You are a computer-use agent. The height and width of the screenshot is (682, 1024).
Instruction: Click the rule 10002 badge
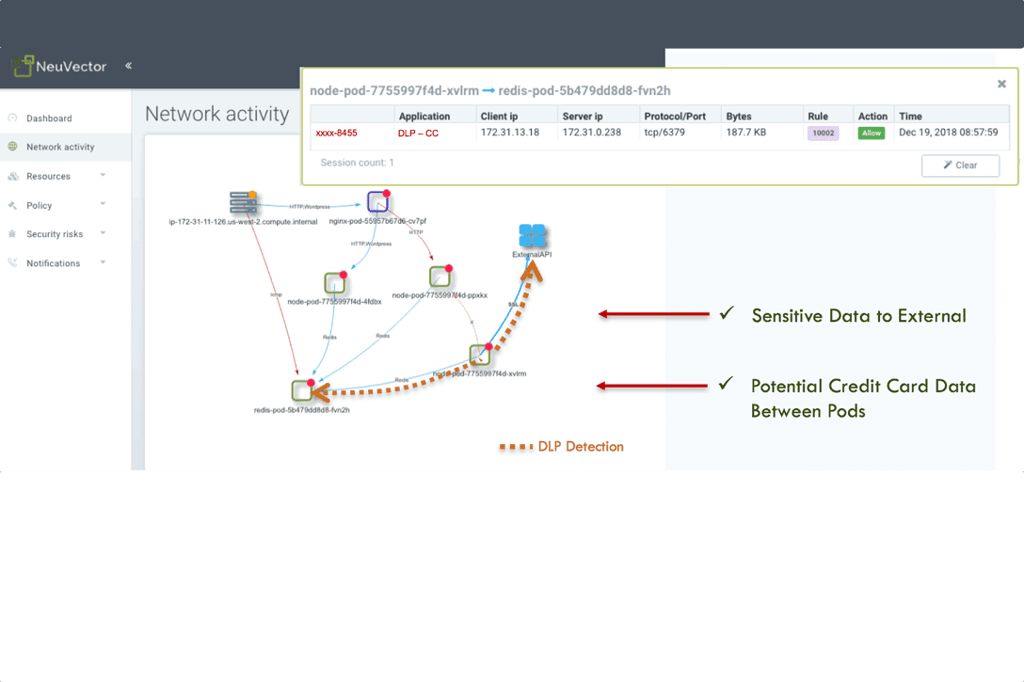823,133
